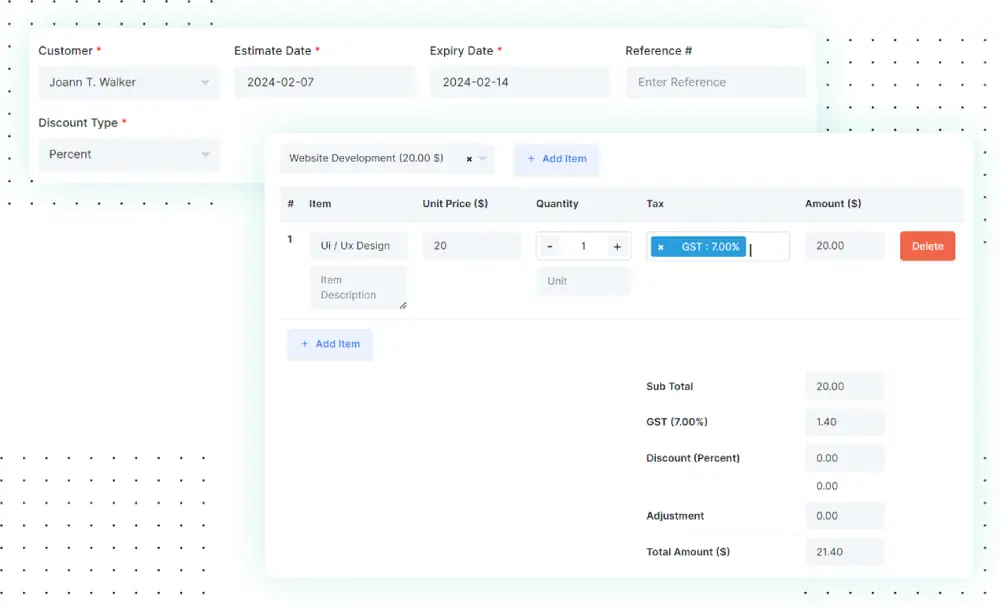The width and height of the screenshot is (1000, 614).
Task: Select the Adjustment amount field
Action: coord(845,516)
